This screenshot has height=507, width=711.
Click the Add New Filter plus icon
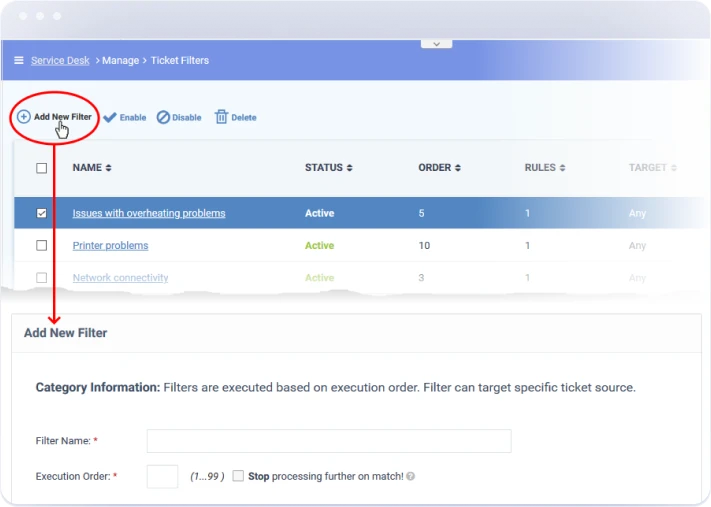coord(24,117)
